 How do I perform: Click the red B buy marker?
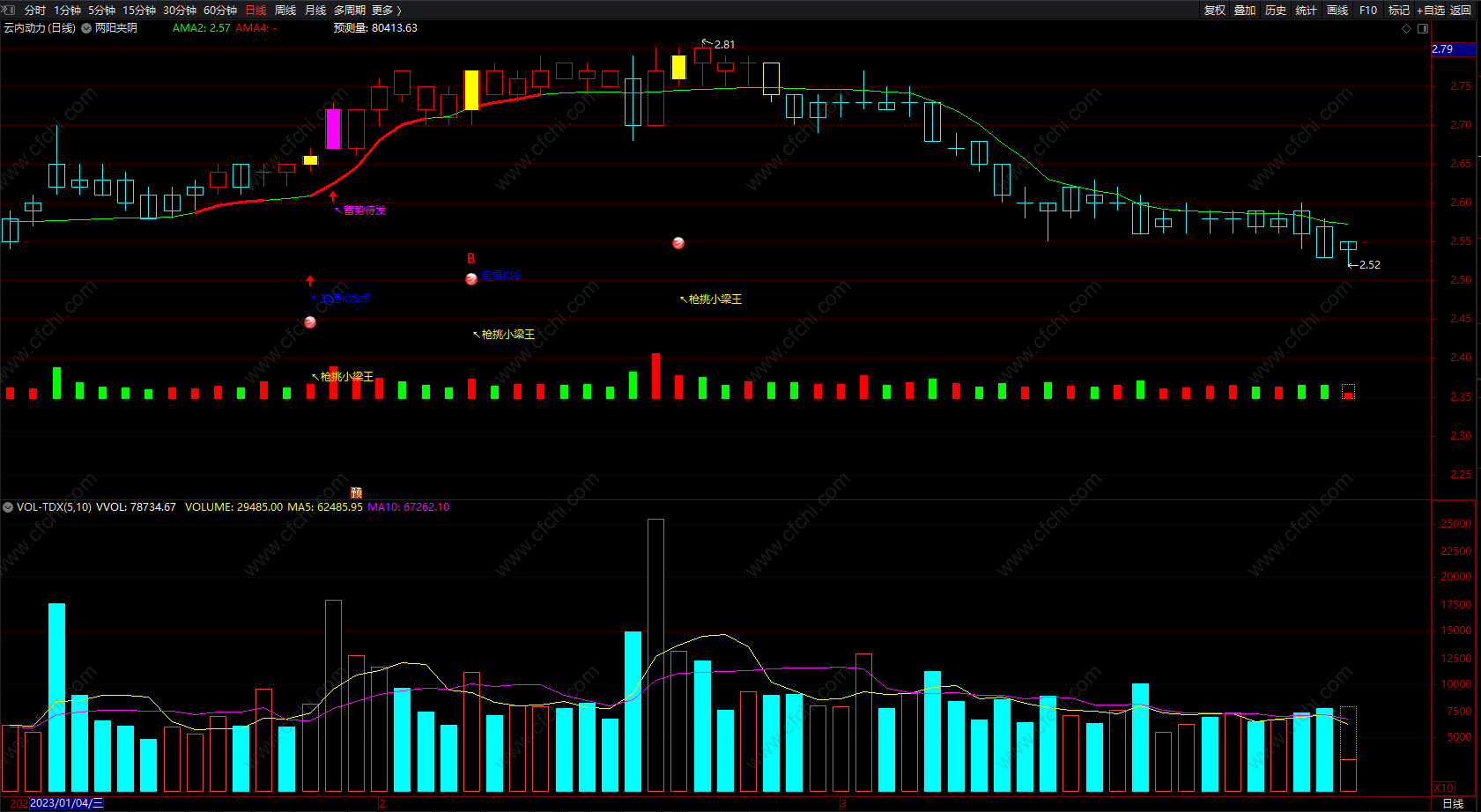(x=470, y=259)
